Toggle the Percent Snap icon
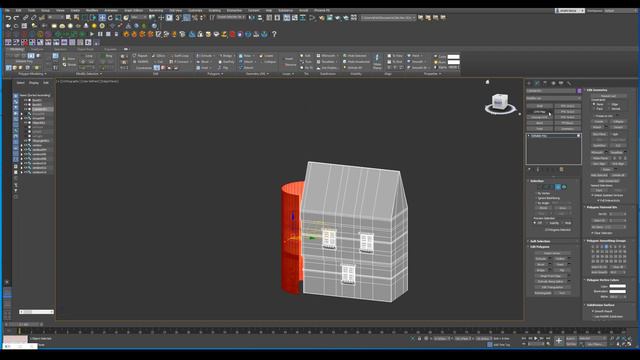This screenshot has width=640, height=360. 195,18
